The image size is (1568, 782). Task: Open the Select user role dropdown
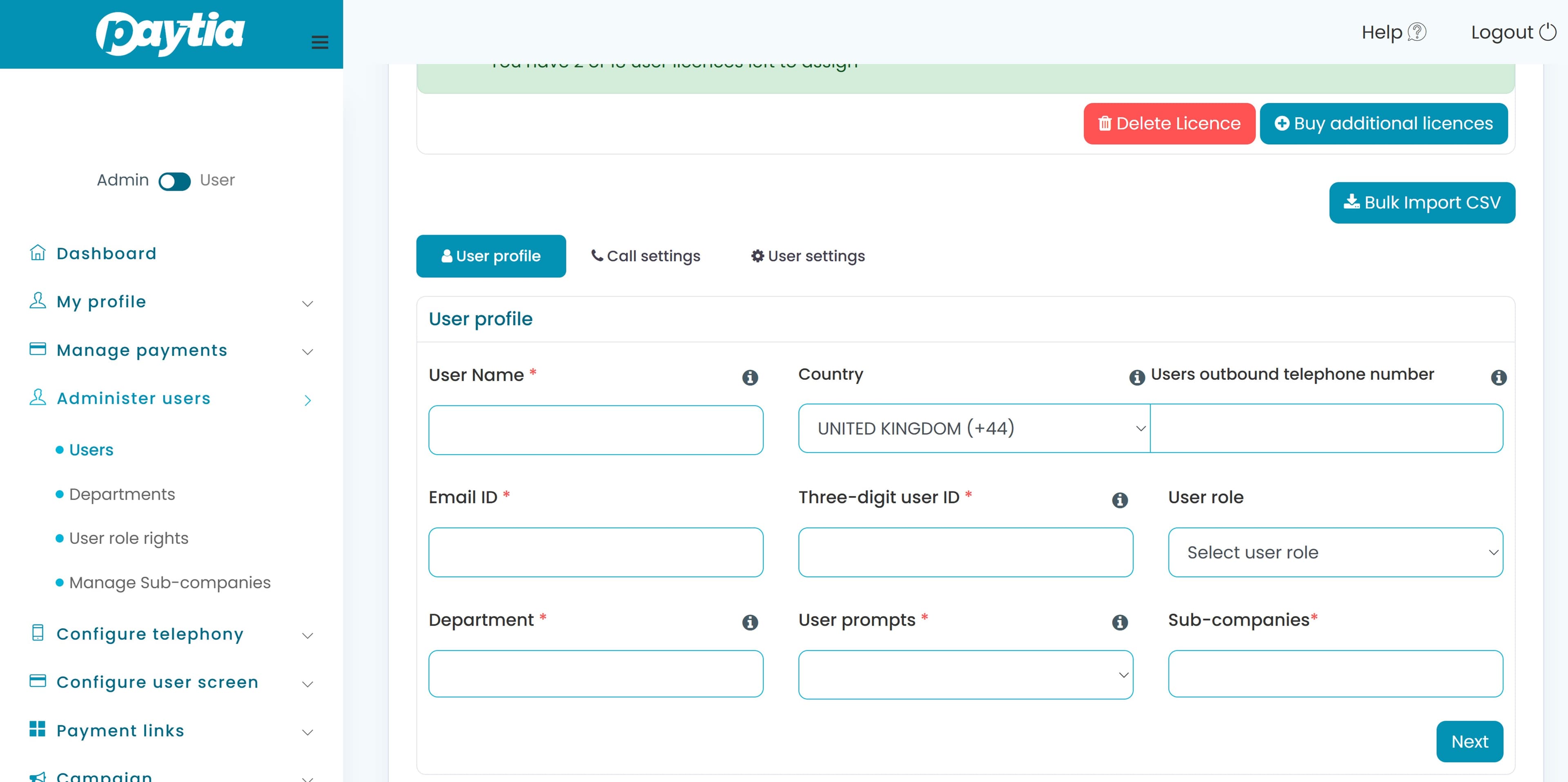point(1336,552)
